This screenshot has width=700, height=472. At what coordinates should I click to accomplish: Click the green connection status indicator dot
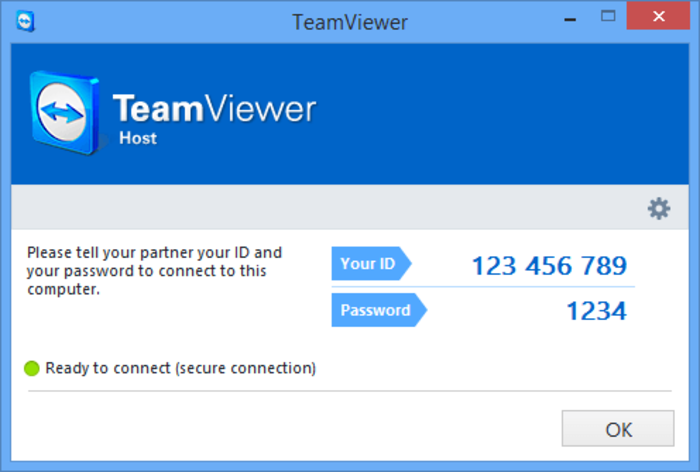[x=33, y=369]
